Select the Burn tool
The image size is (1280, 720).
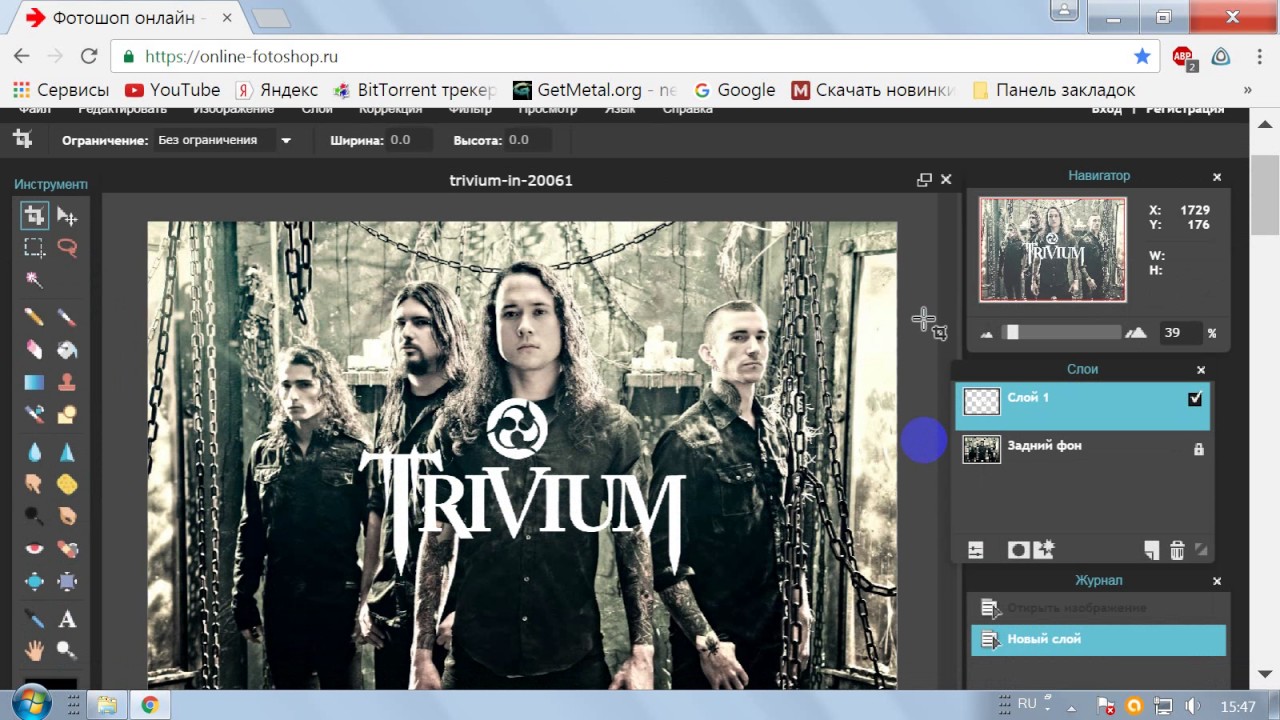point(67,516)
